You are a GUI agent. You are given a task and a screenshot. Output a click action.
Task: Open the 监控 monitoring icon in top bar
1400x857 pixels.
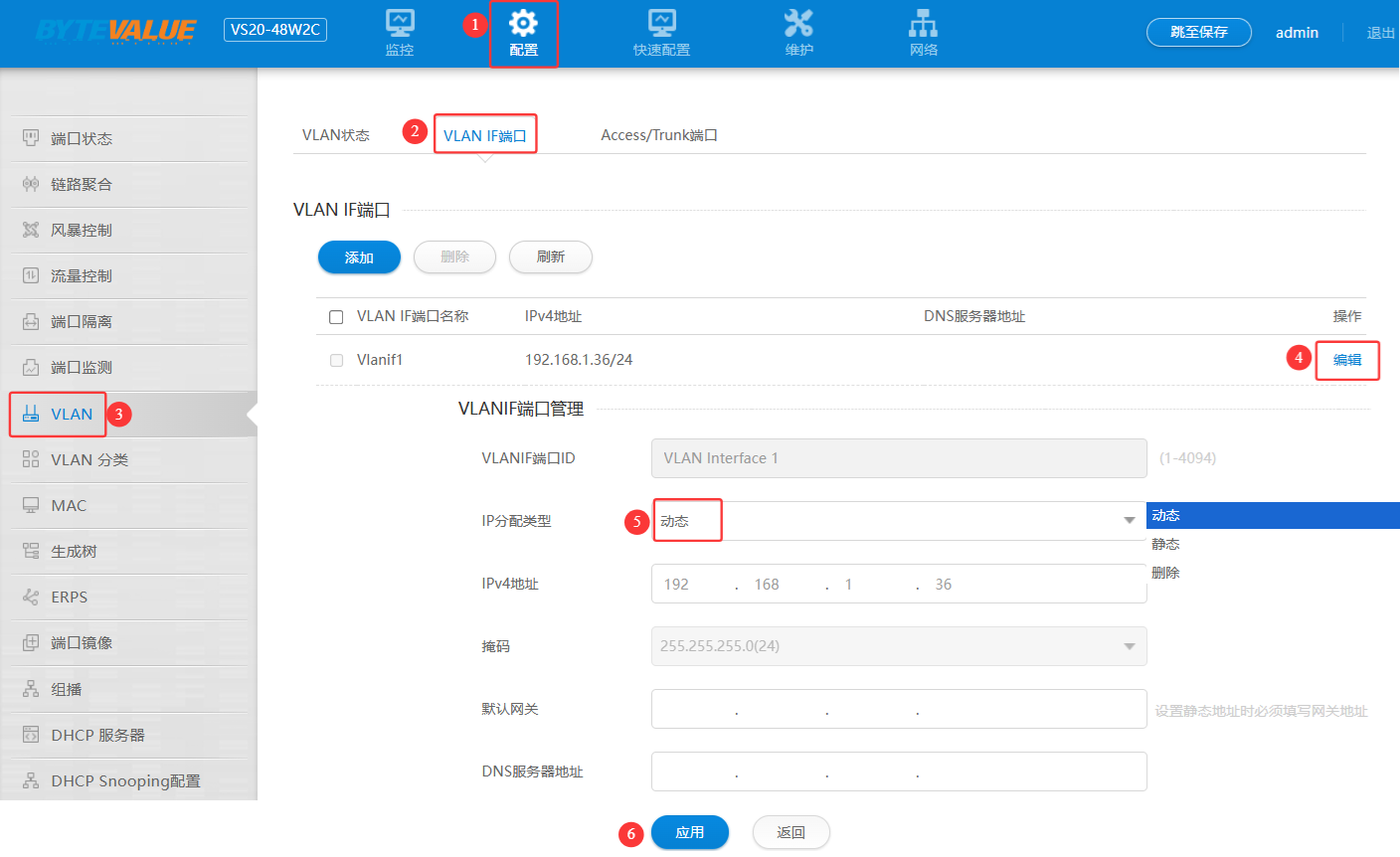(400, 24)
